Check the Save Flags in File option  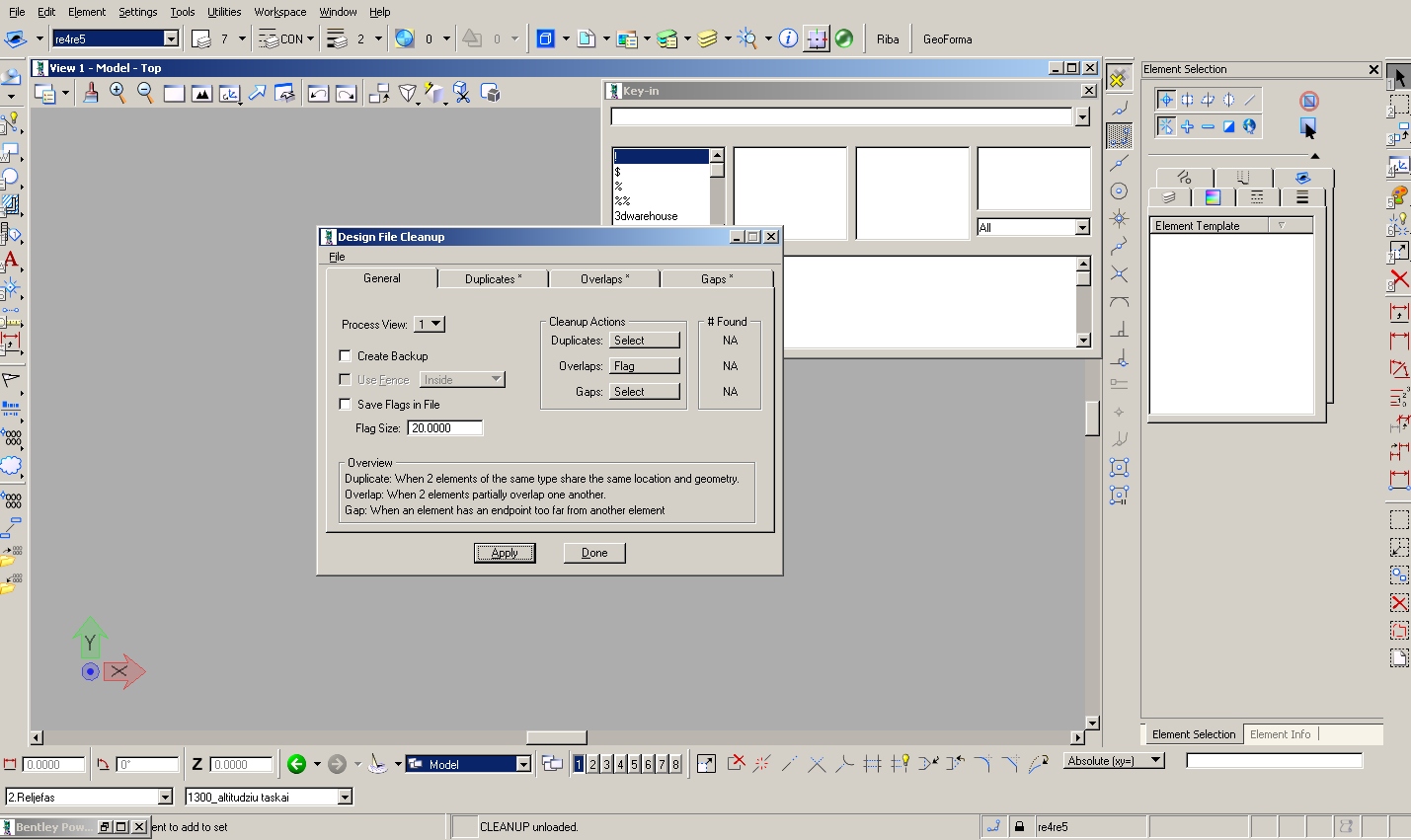point(345,404)
